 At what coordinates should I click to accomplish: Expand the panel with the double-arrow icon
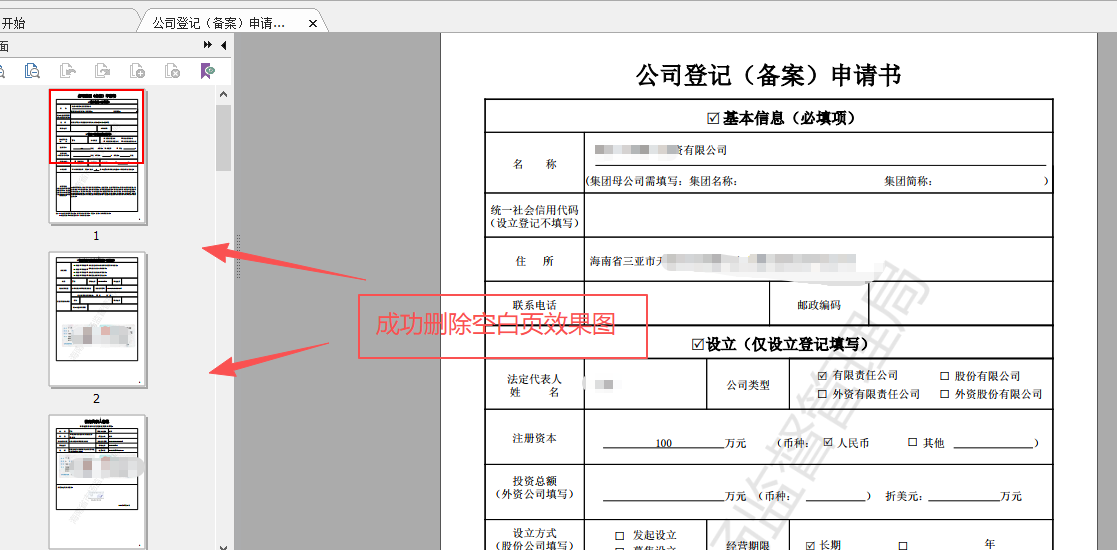click(207, 45)
